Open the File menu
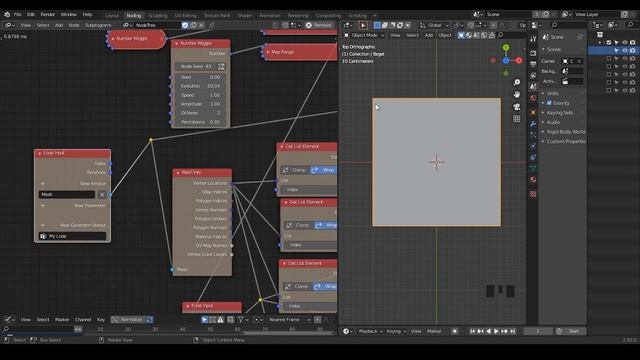This screenshot has width=640, height=360. coord(18,14)
